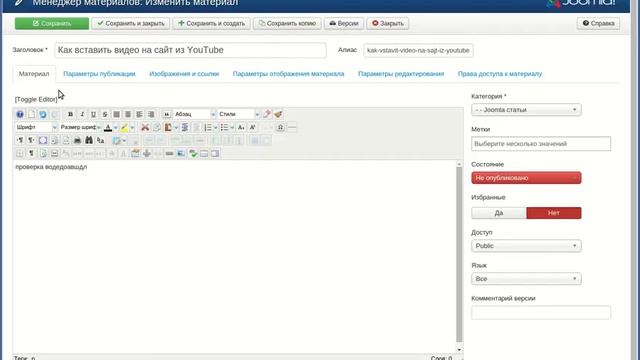The height and width of the screenshot is (360, 640).
Task: Toggle strikethrough formatting
Action: [105, 114]
